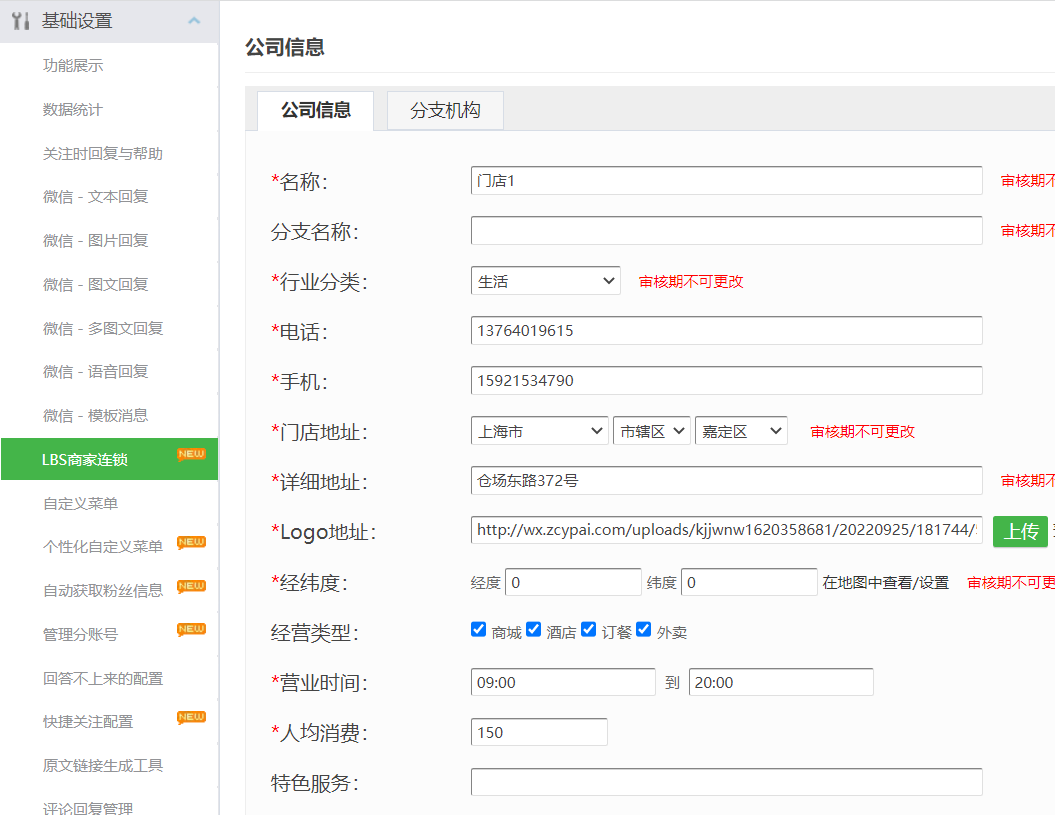The image size is (1055, 815).
Task: Click the 详细地址 input field
Action: point(726,481)
